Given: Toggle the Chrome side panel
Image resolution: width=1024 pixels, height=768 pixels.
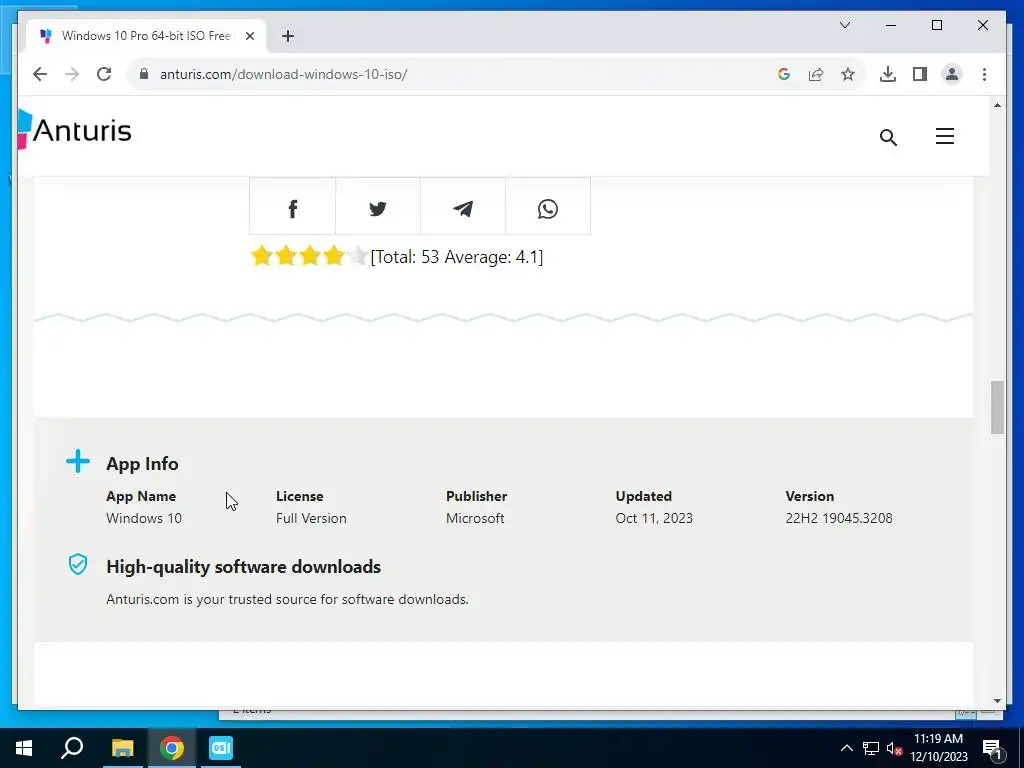Looking at the screenshot, I should pyautogui.click(x=920, y=74).
